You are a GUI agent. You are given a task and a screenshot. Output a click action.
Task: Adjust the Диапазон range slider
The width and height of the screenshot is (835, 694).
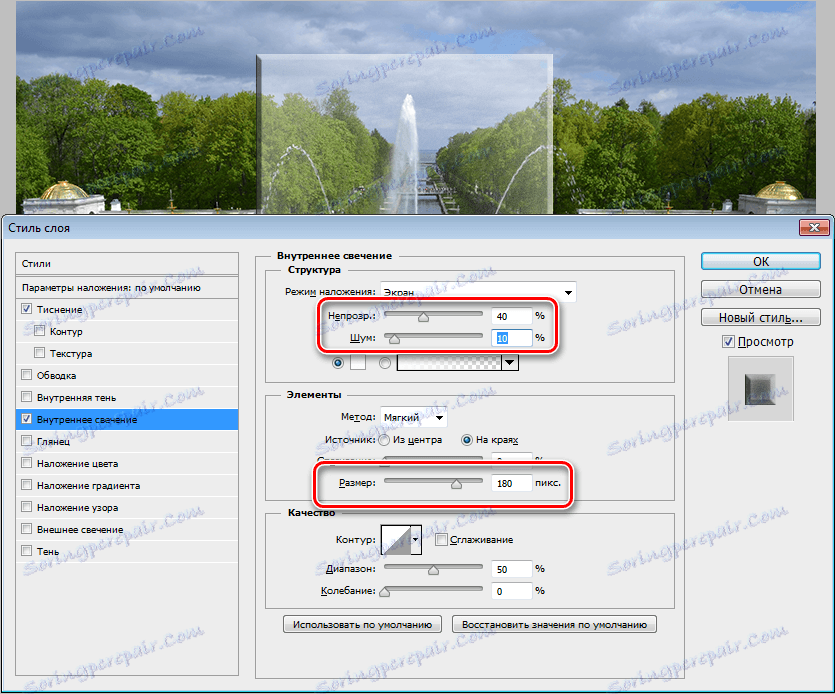[433, 570]
